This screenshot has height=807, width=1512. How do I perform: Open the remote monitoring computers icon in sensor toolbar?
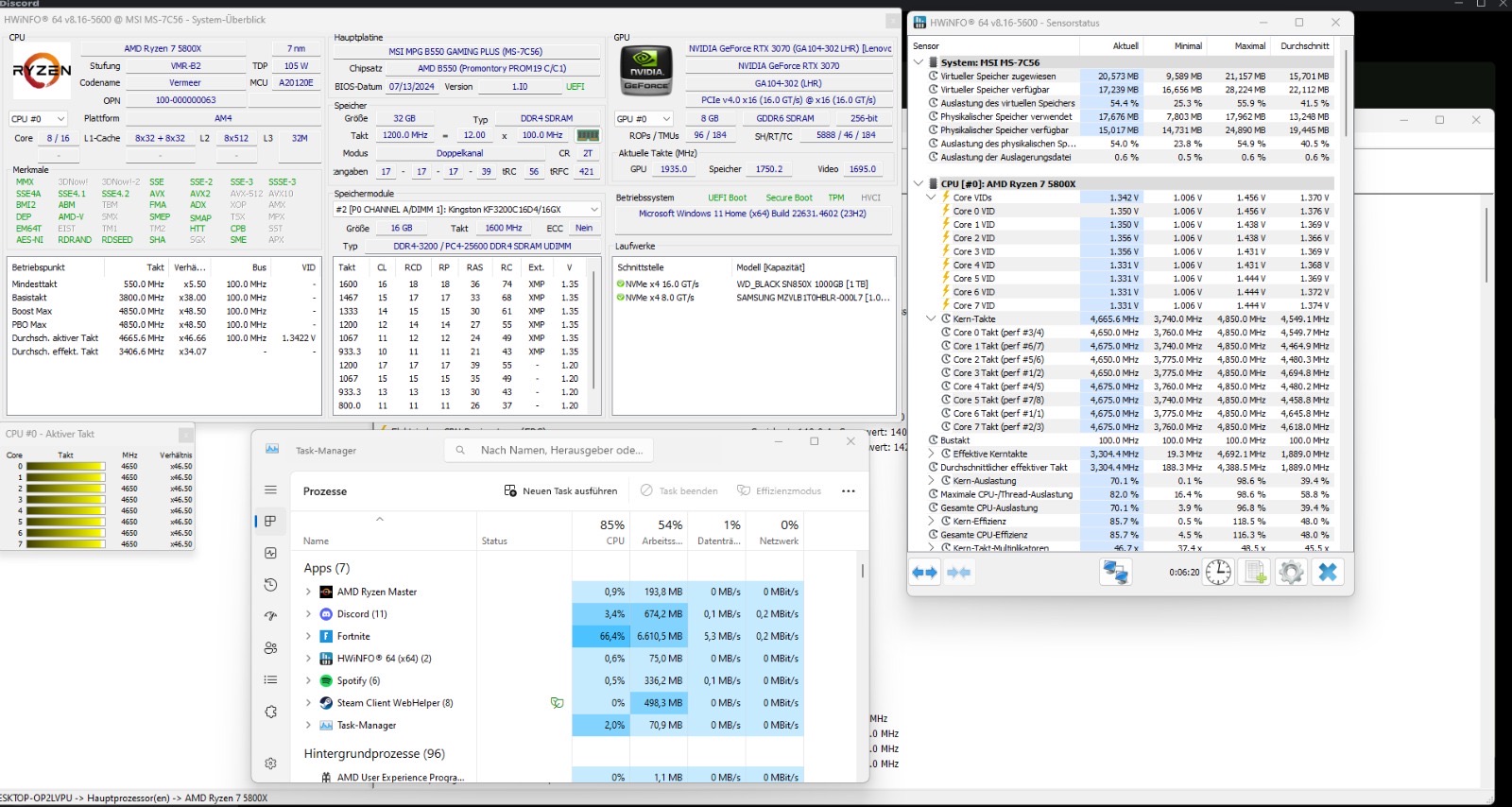[x=1116, y=572]
